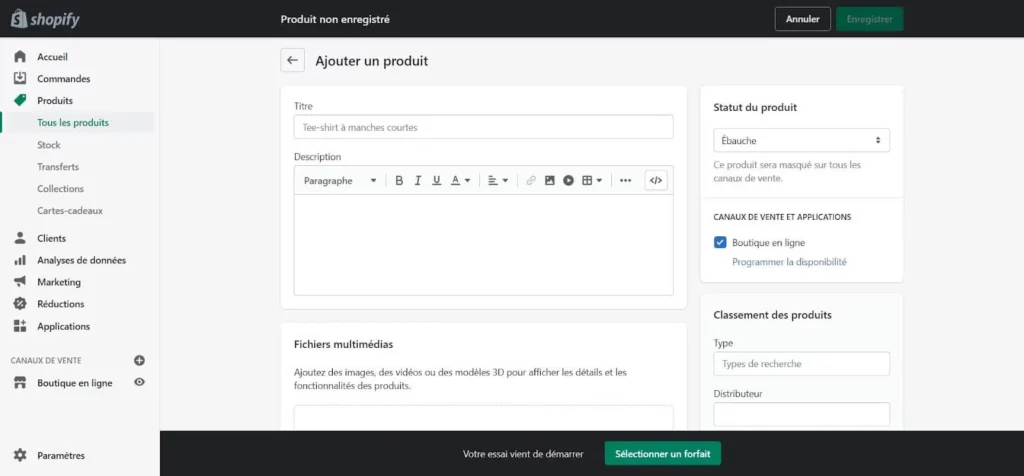Toggle italic text in description editor

(x=418, y=181)
